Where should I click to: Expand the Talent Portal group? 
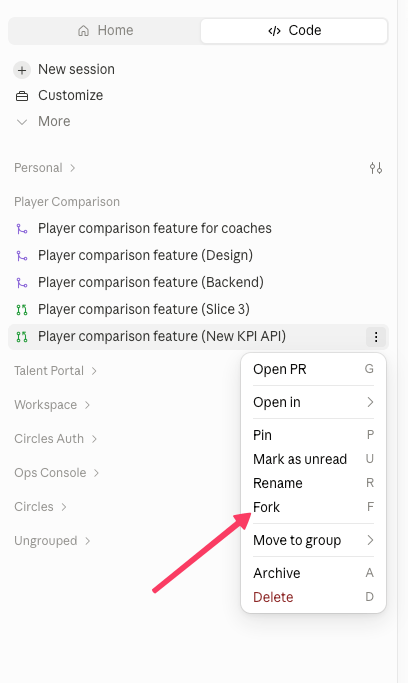(56, 371)
